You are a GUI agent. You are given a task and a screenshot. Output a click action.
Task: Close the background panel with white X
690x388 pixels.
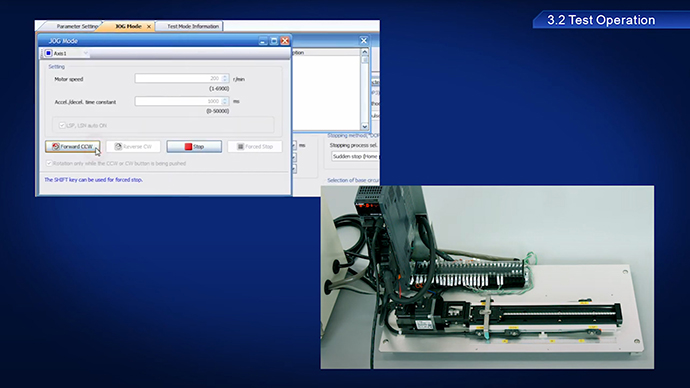click(x=363, y=41)
